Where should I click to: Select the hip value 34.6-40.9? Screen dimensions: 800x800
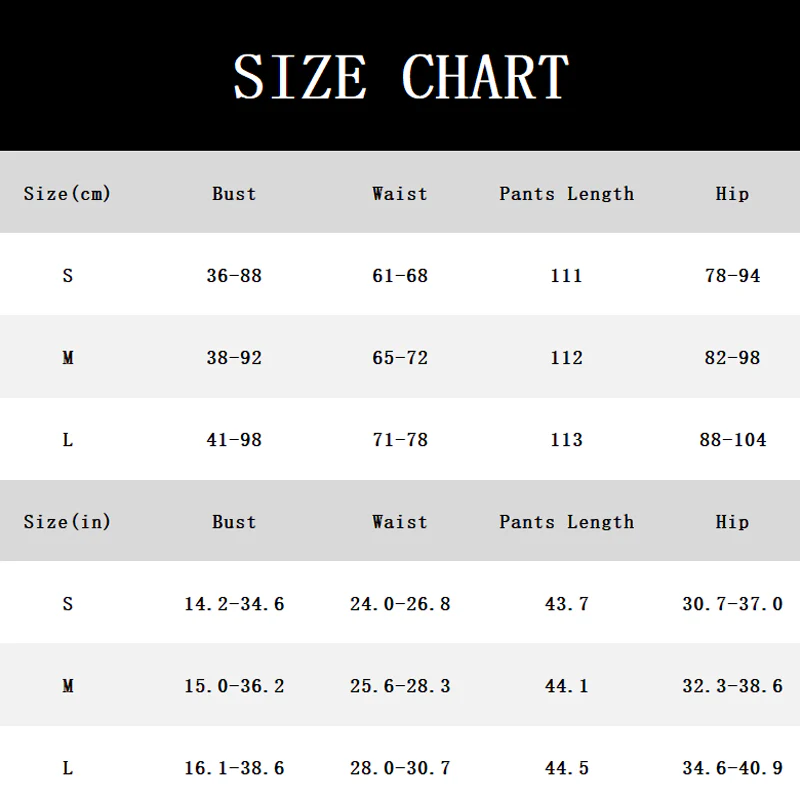click(733, 768)
